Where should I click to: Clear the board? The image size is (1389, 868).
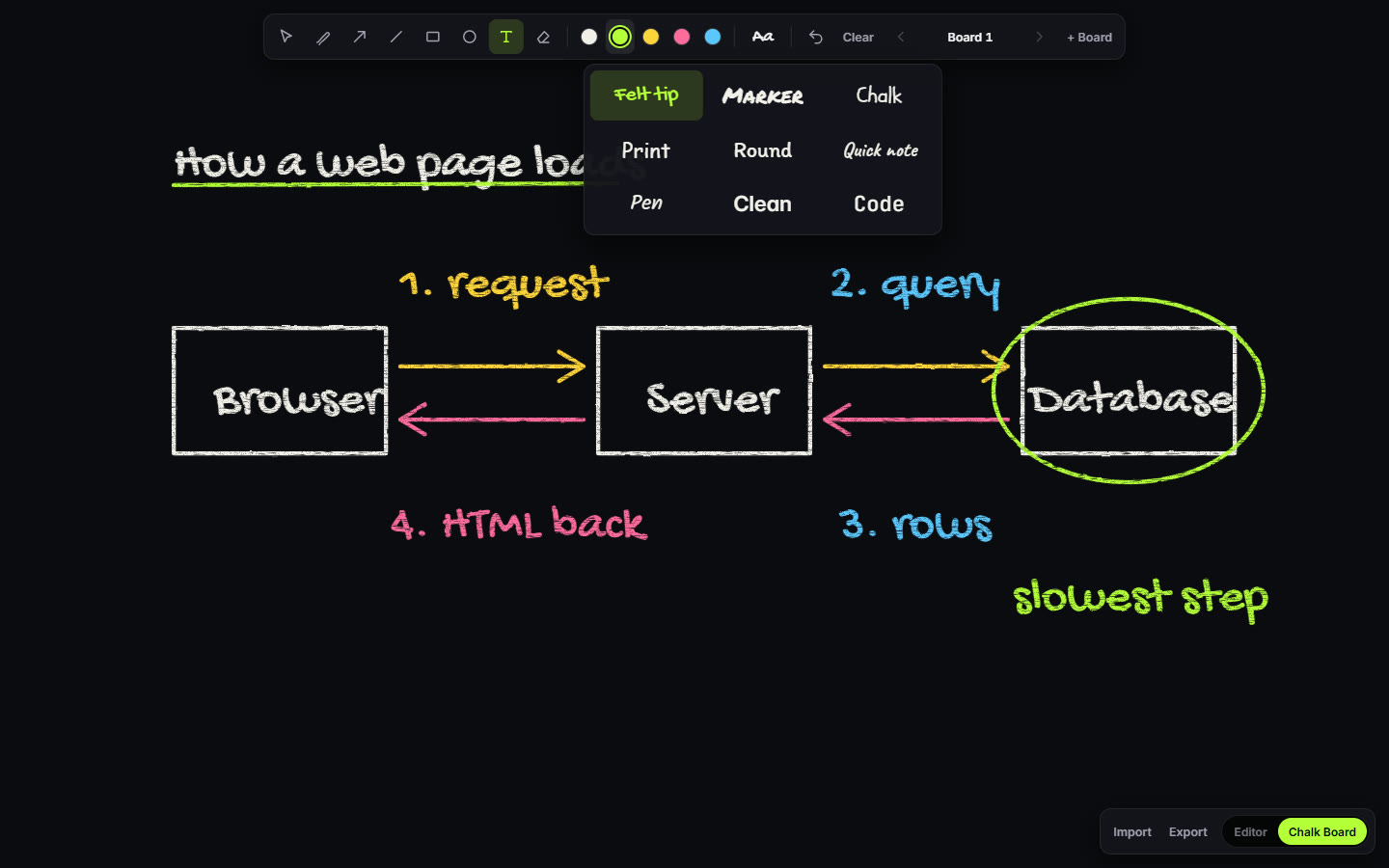pyautogui.click(x=858, y=37)
